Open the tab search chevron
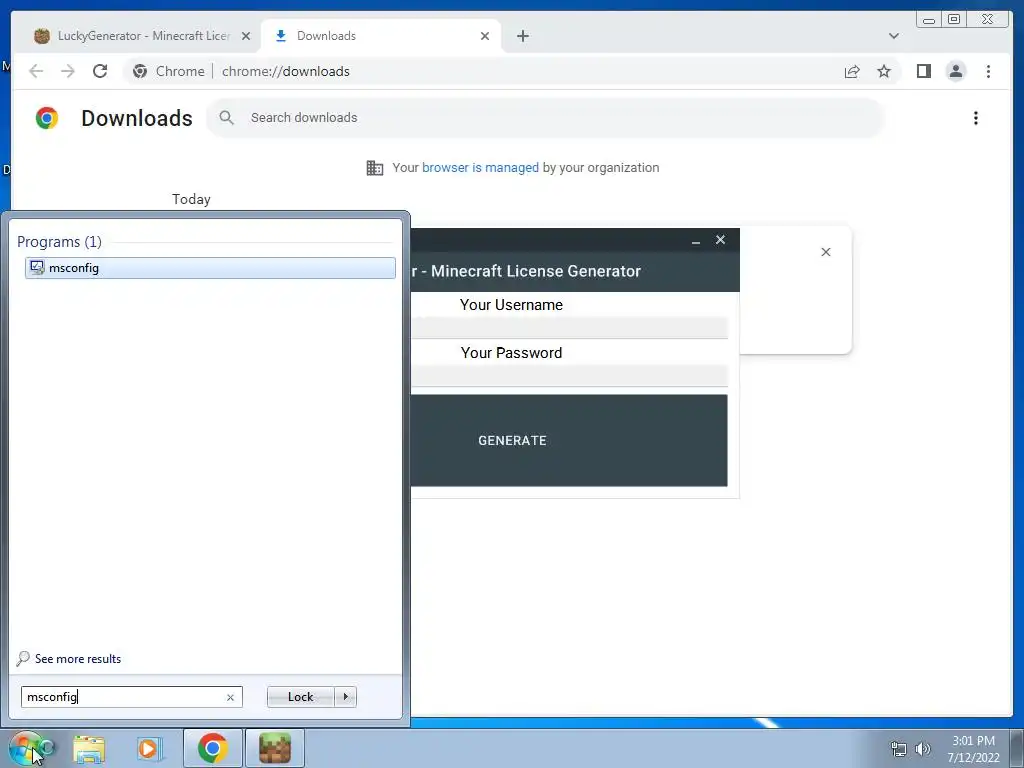The height and width of the screenshot is (768, 1024). (x=894, y=36)
